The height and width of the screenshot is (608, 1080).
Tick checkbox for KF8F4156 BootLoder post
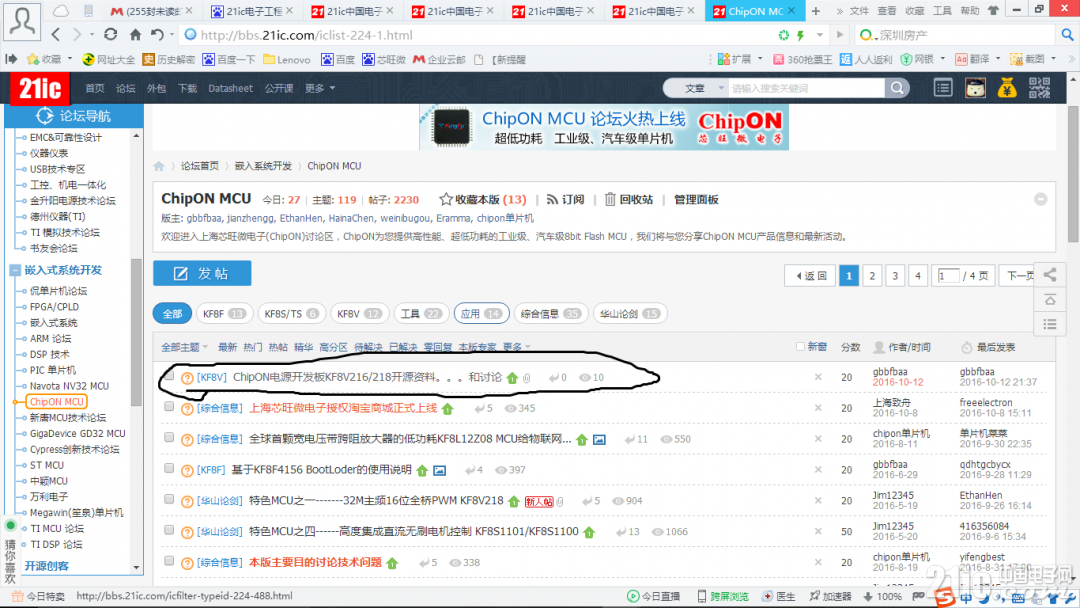coord(169,468)
